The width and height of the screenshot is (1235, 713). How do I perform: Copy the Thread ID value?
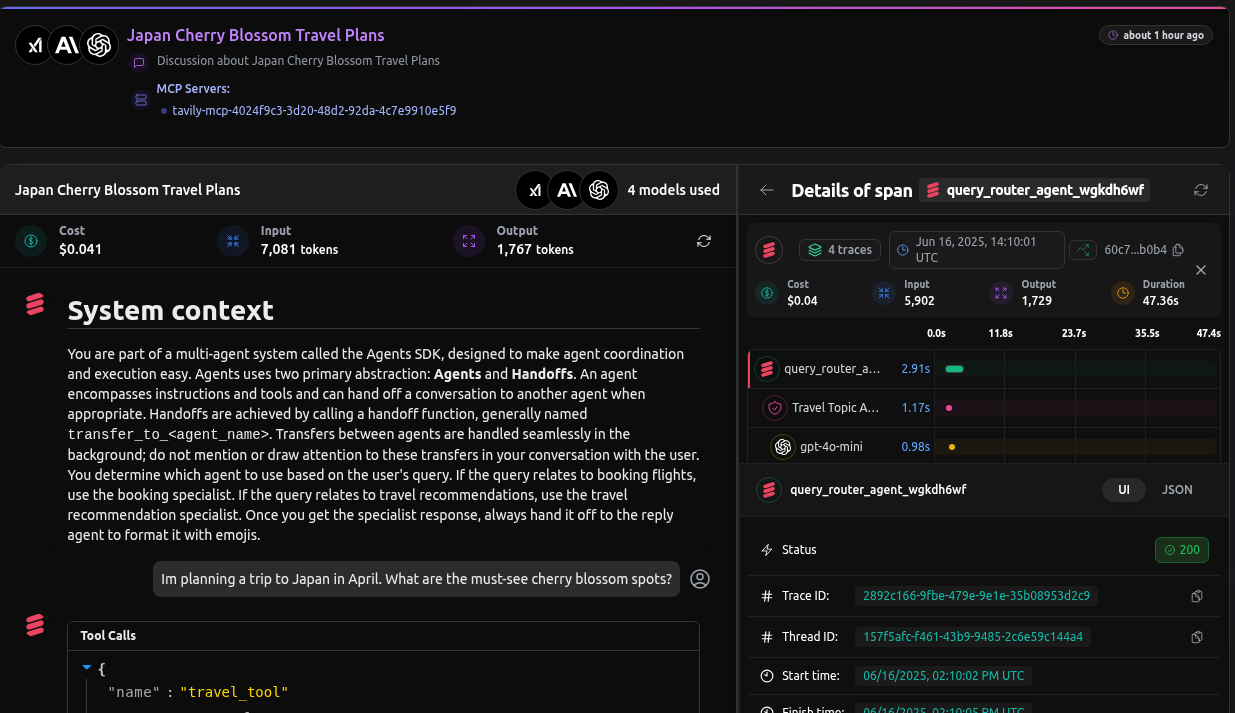(1197, 637)
